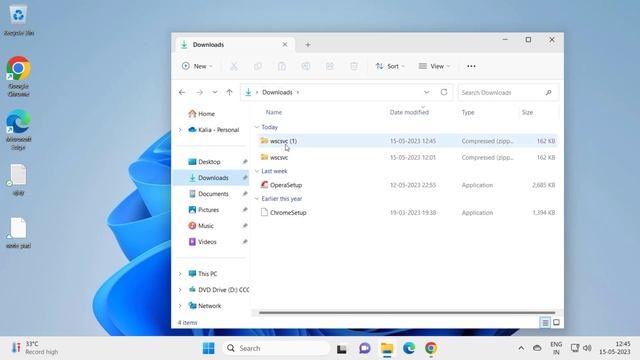
Task: Open the View layout dropdown
Action: [x=434, y=66]
